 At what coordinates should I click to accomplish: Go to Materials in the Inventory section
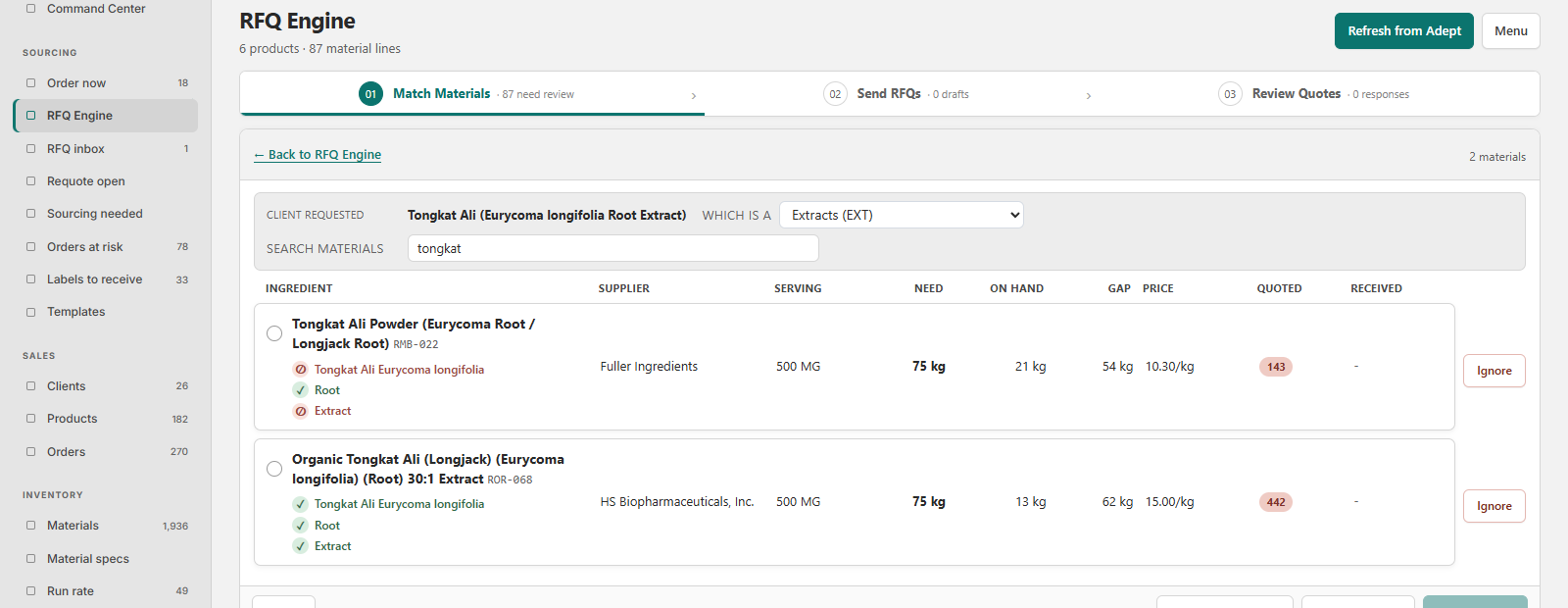coord(106,526)
